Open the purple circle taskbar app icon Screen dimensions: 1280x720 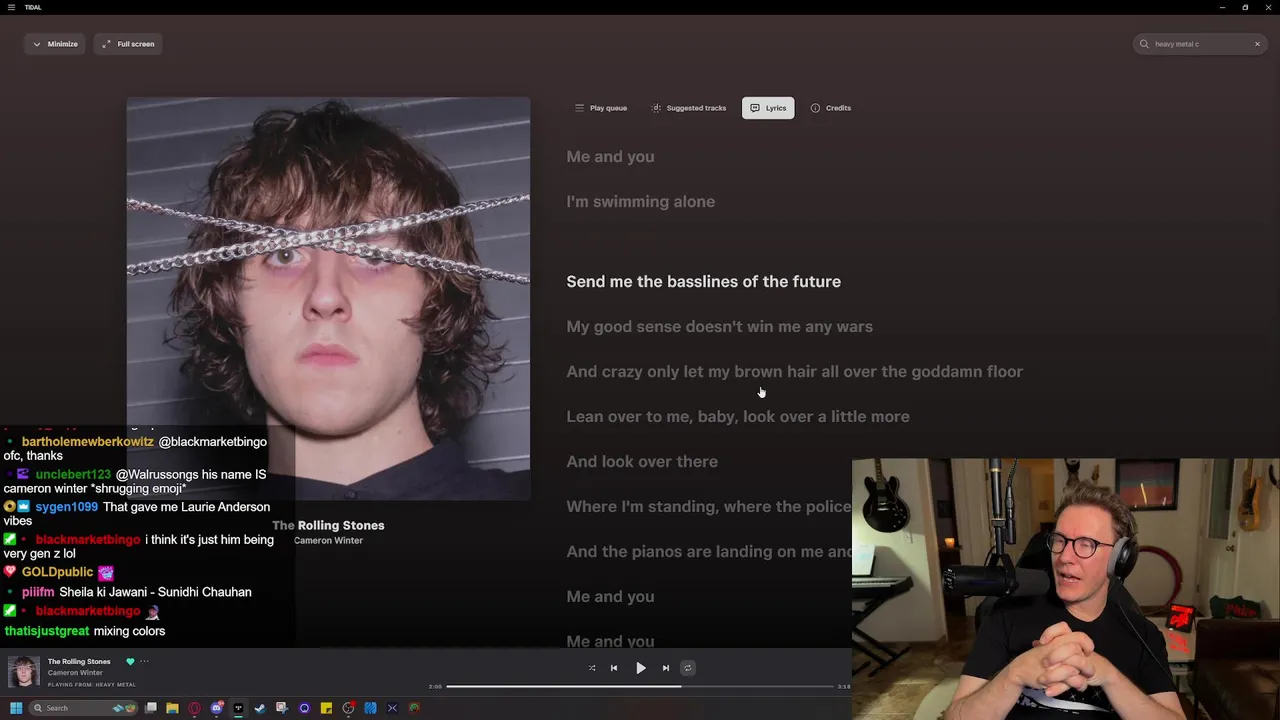tap(304, 708)
